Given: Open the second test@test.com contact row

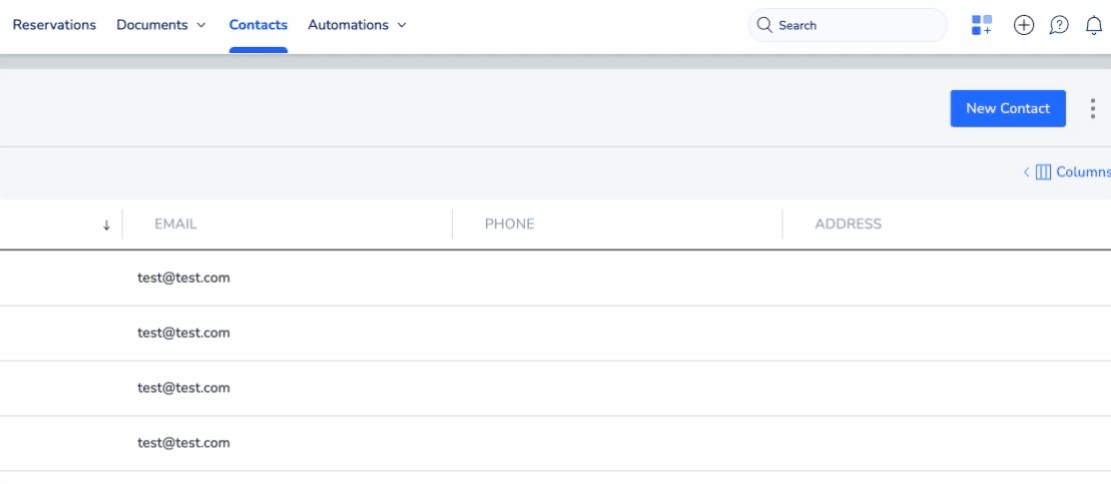Looking at the screenshot, I should coord(184,333).
